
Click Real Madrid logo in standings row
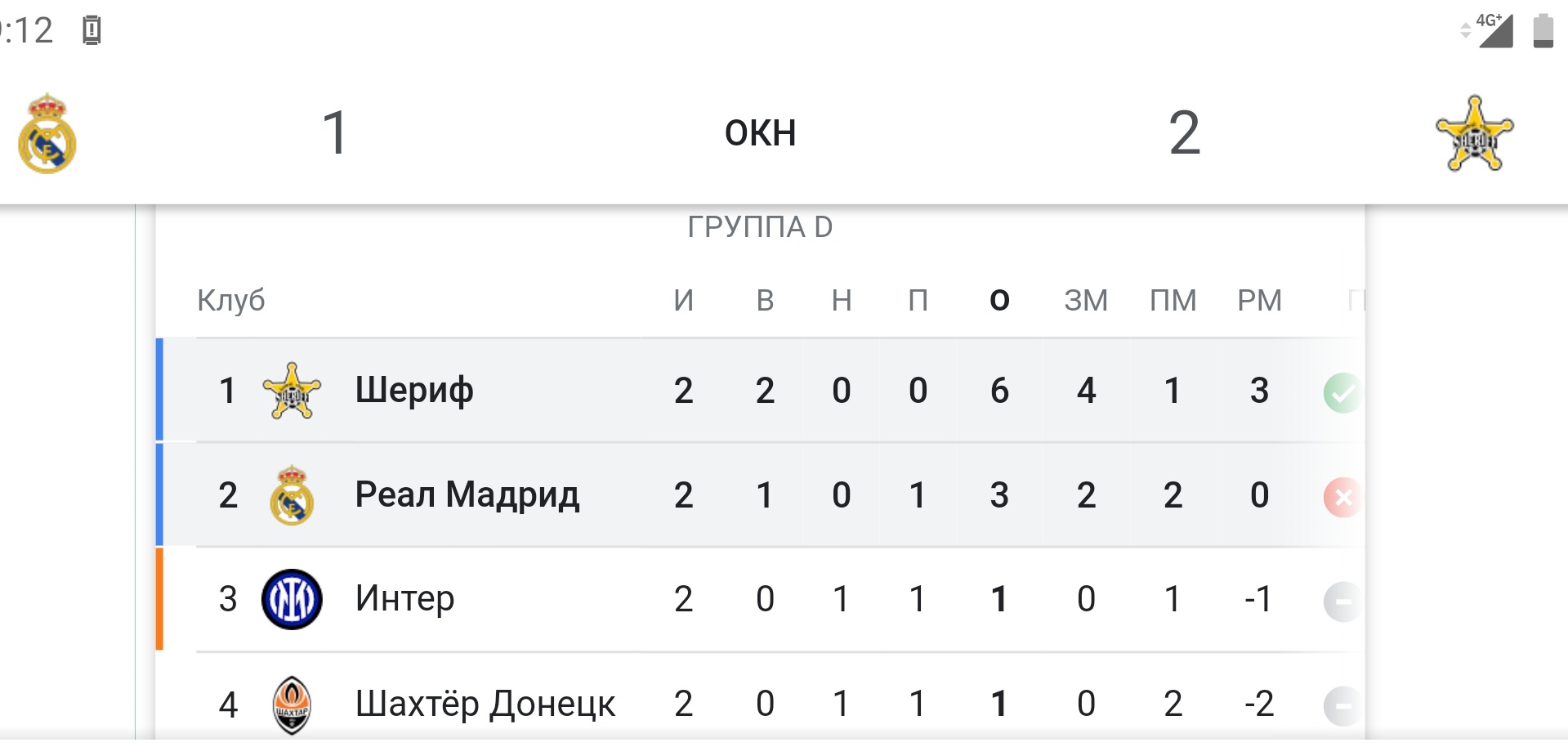point(292,495)
